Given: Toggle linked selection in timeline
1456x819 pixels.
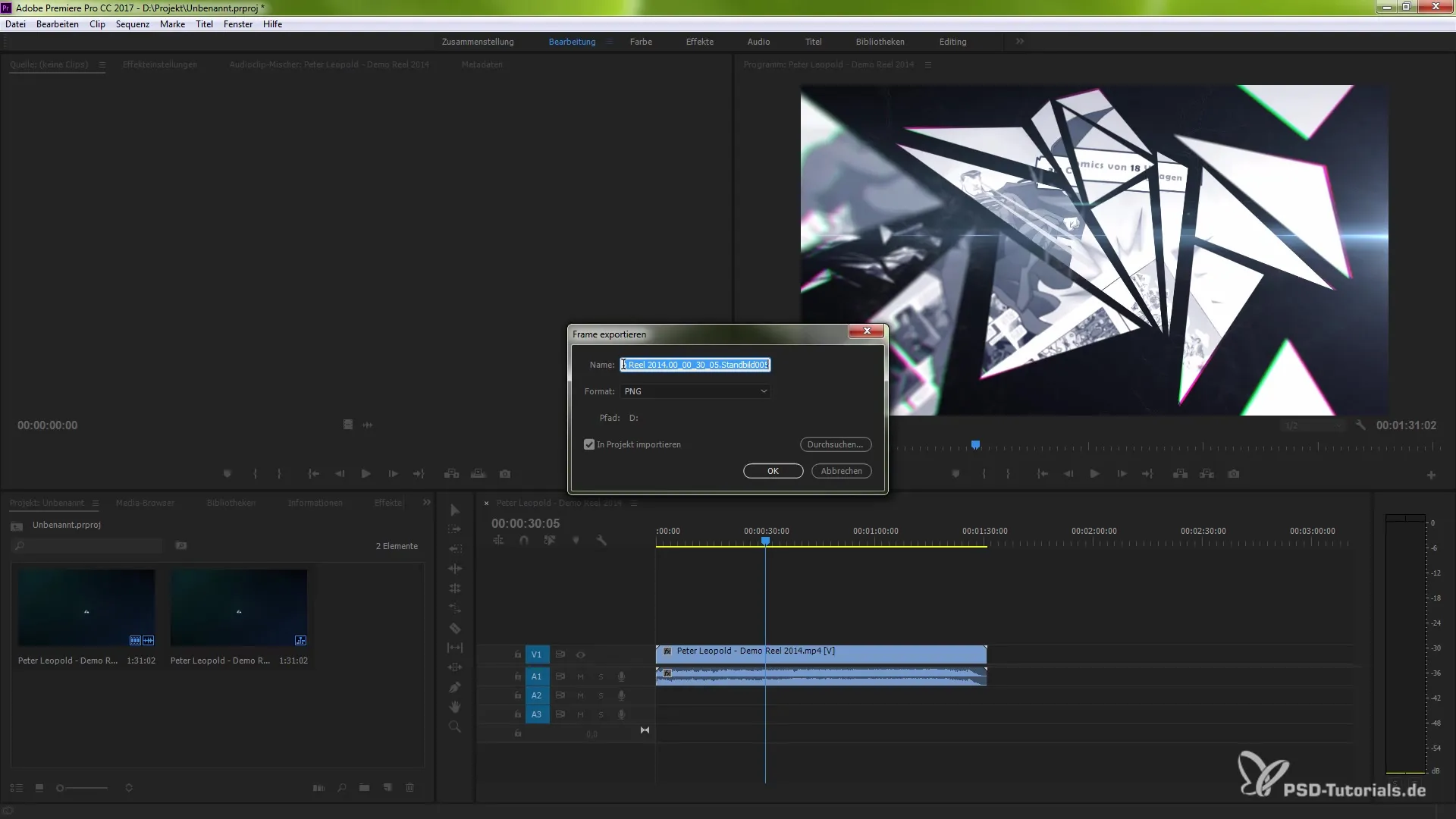Looking at the screenshot, I should [550, 541].
